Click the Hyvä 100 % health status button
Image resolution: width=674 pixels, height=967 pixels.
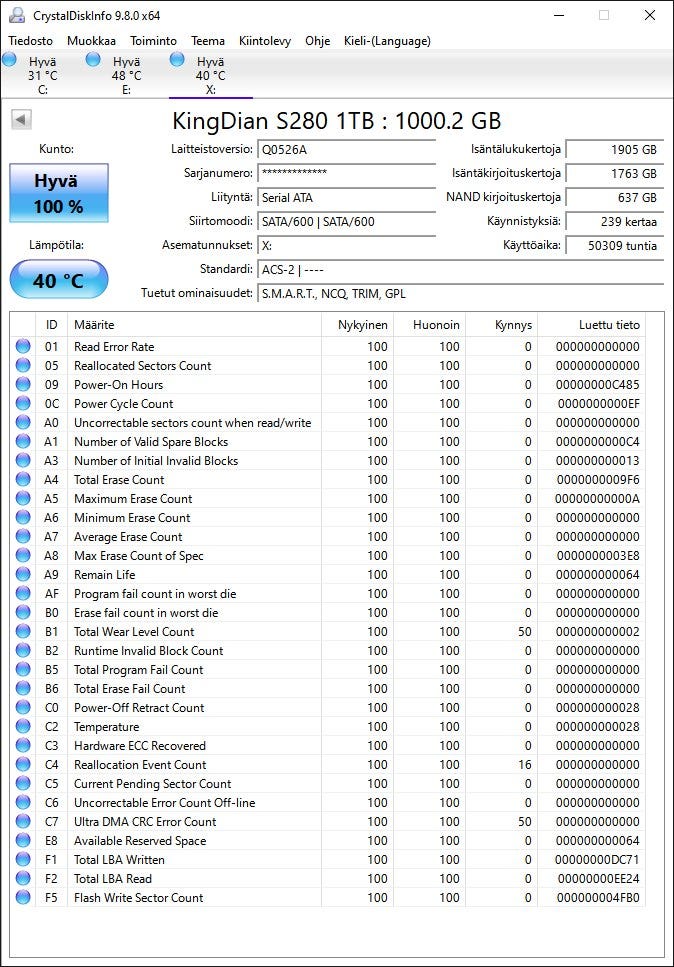point(59,193)
